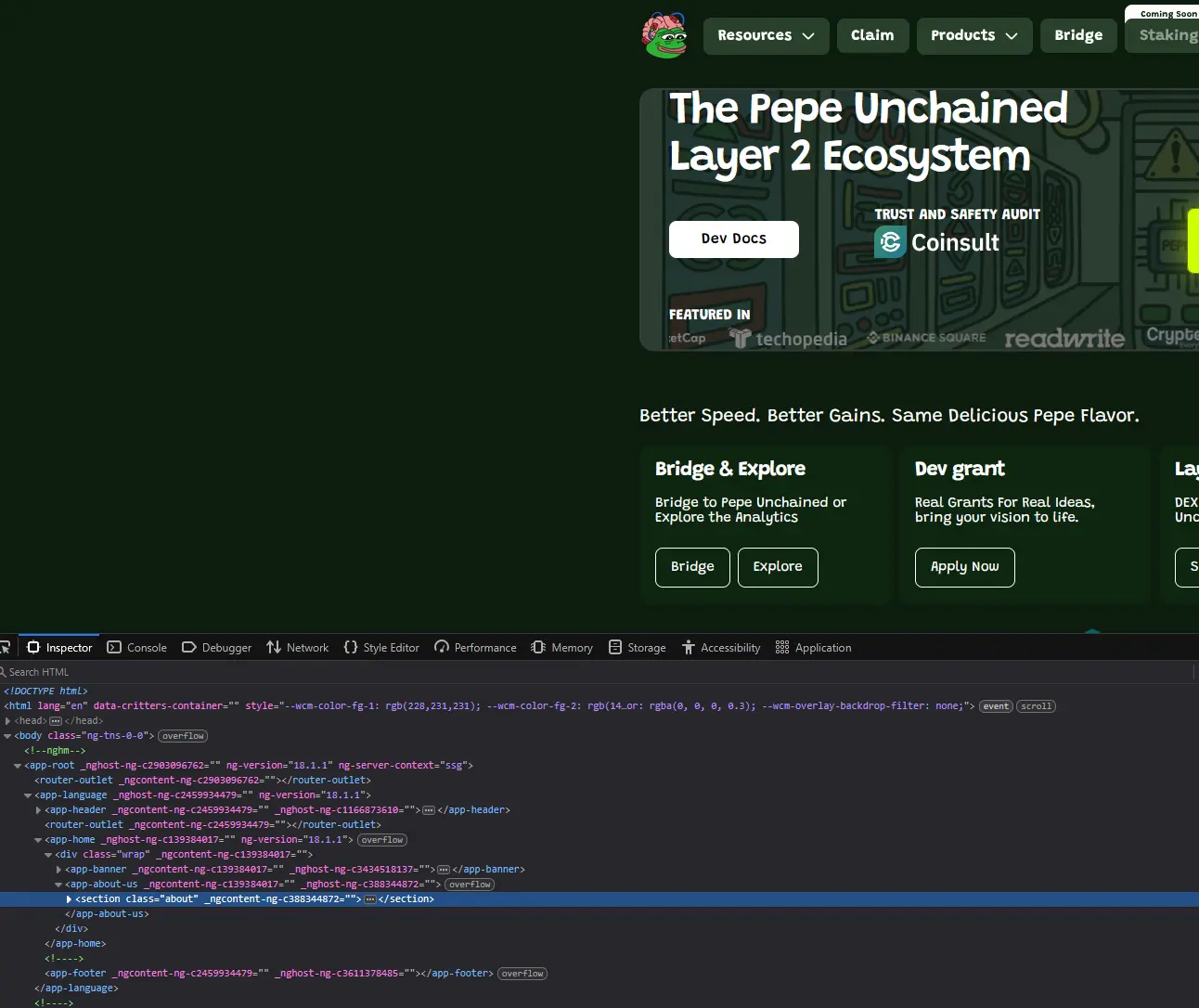Click The Pepe Unchained Layer 2 Ecosystem heading
This screenshot has width=1199, height=1008.
click(869, 132)
